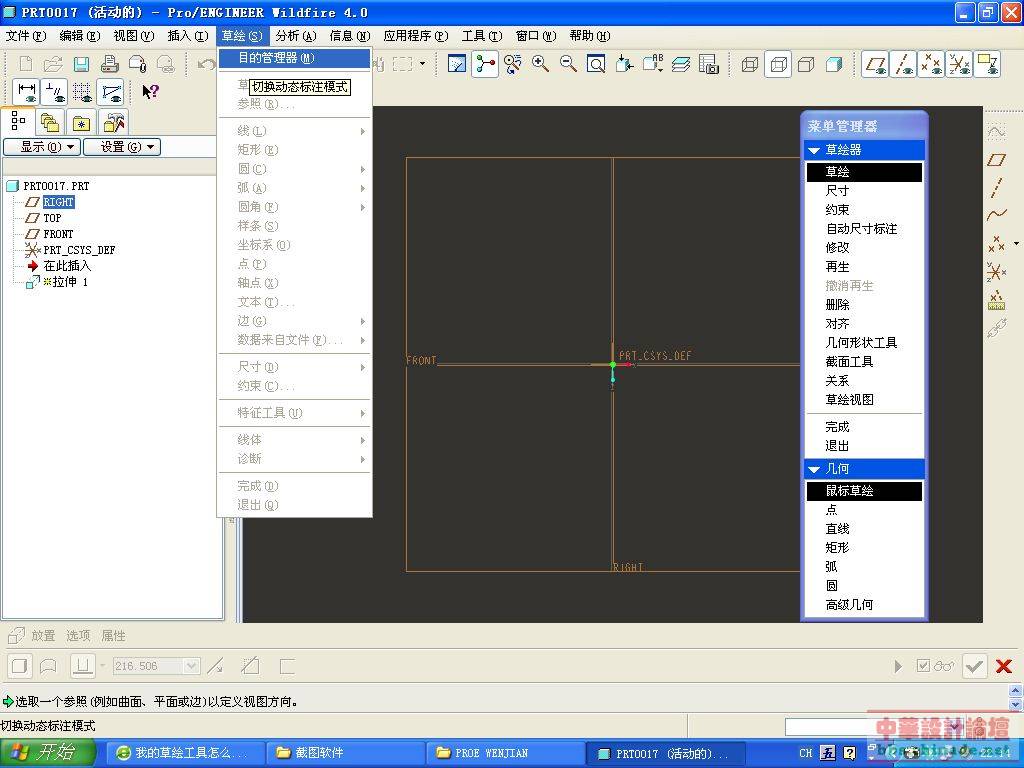
Task: Click 约束 in the menu manager
Action: coord(837,210)
